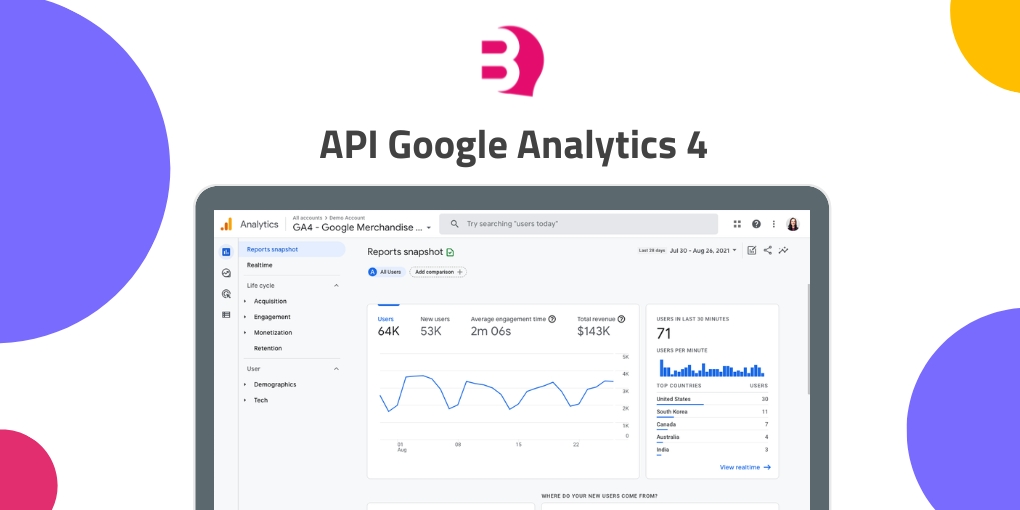The image size is (1020, 510).
Task: Click the 71 users in last 30 minutes value
Action: tap(664, 334)
